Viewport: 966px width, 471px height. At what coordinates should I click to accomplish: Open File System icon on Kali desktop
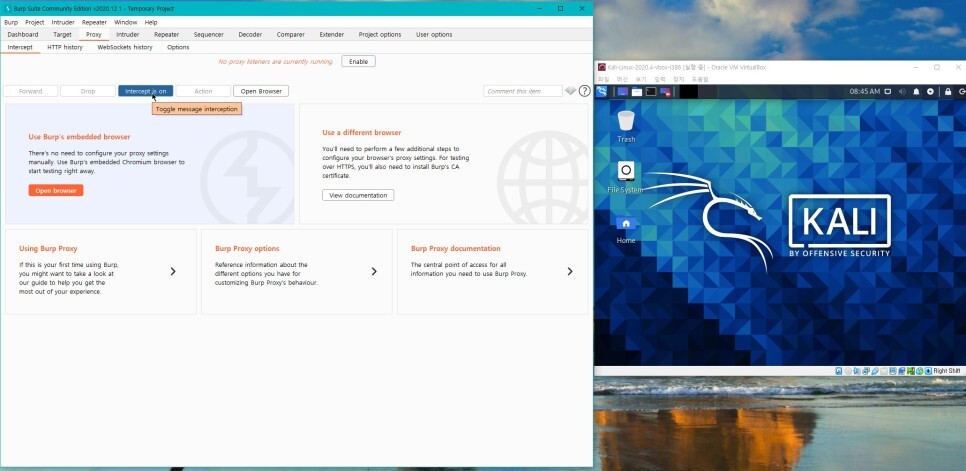pos(626,177)
